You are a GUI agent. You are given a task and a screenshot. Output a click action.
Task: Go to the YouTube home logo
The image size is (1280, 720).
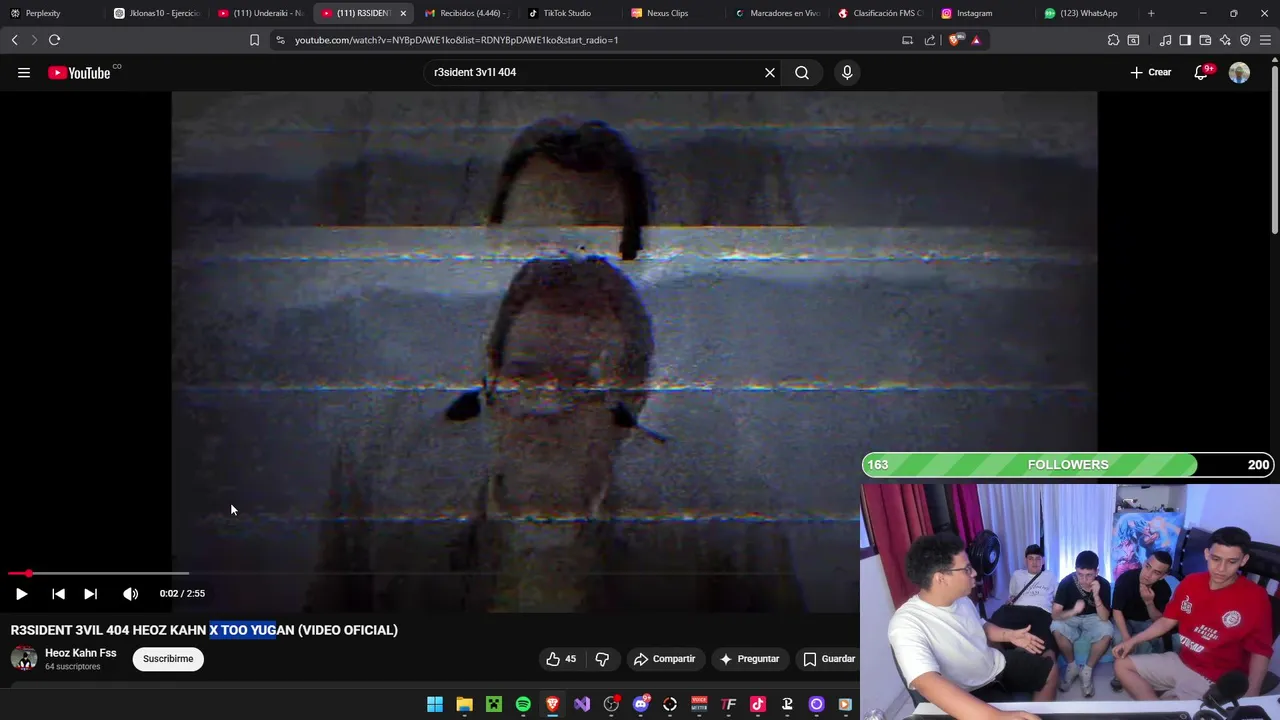tap(79, 73)
